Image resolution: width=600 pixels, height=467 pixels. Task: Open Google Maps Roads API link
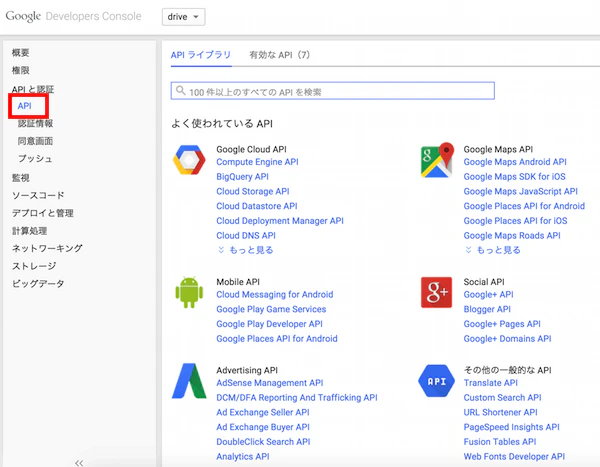tap(512, 235)
